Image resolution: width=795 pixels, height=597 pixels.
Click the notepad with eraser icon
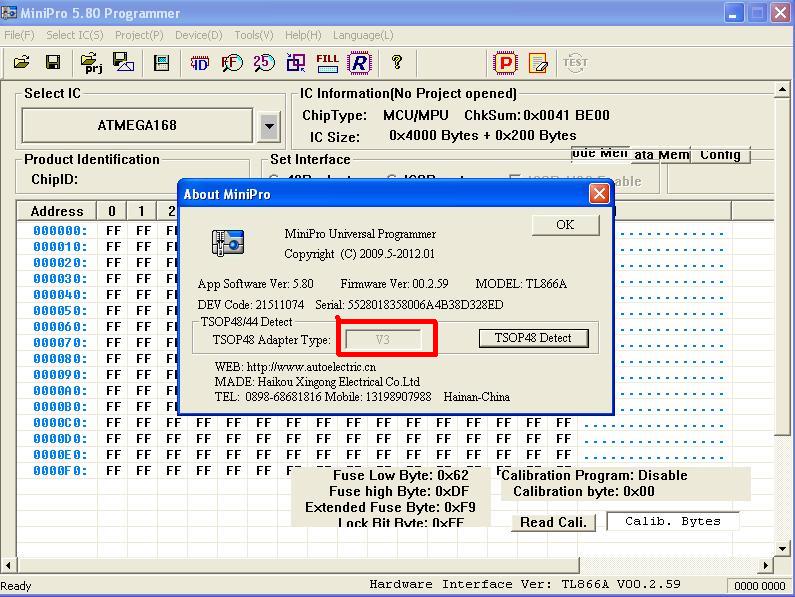tap(538, 63)
